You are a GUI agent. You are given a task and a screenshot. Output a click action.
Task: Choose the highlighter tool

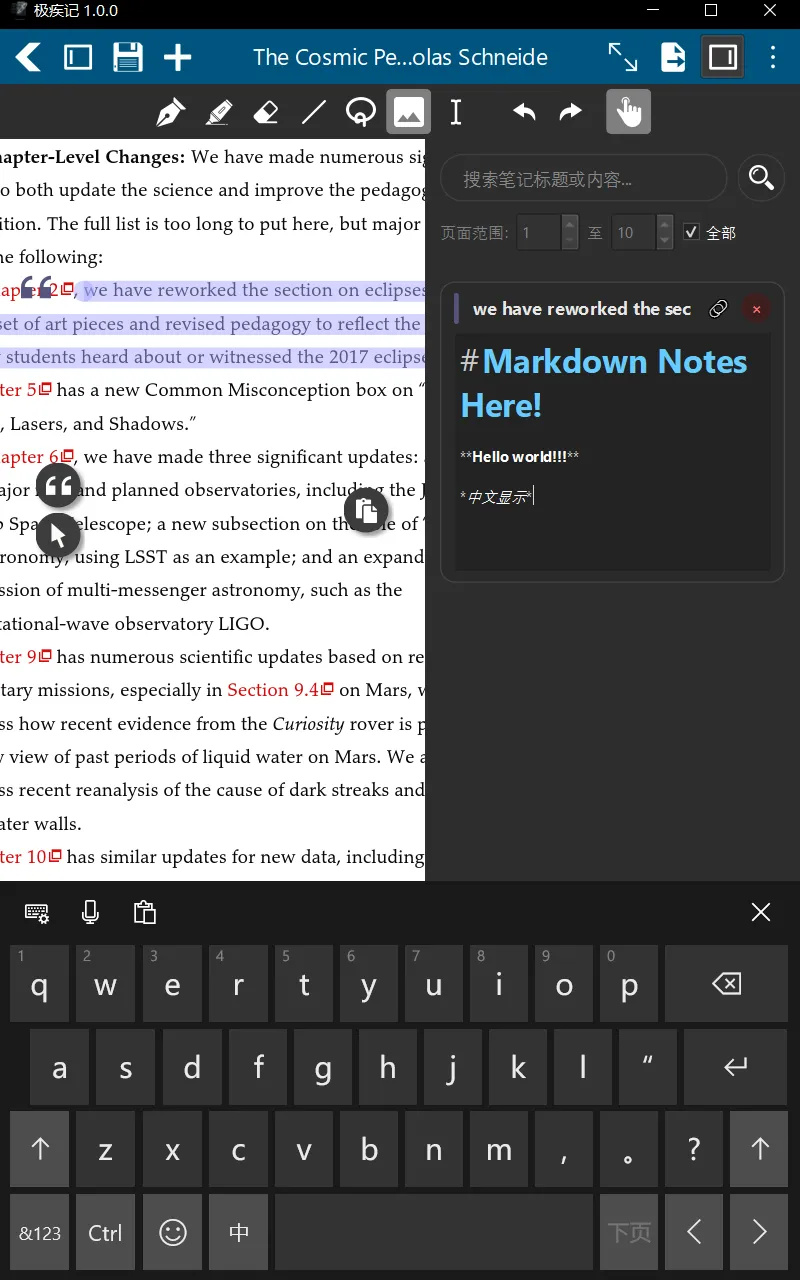tap(218, 112)
